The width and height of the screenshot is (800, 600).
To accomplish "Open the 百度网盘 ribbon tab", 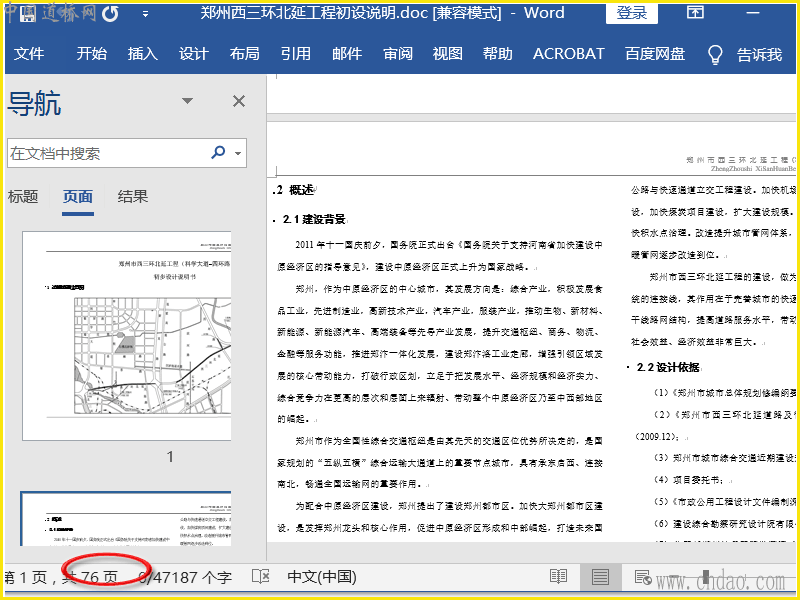I will click(x=655, y=54).
